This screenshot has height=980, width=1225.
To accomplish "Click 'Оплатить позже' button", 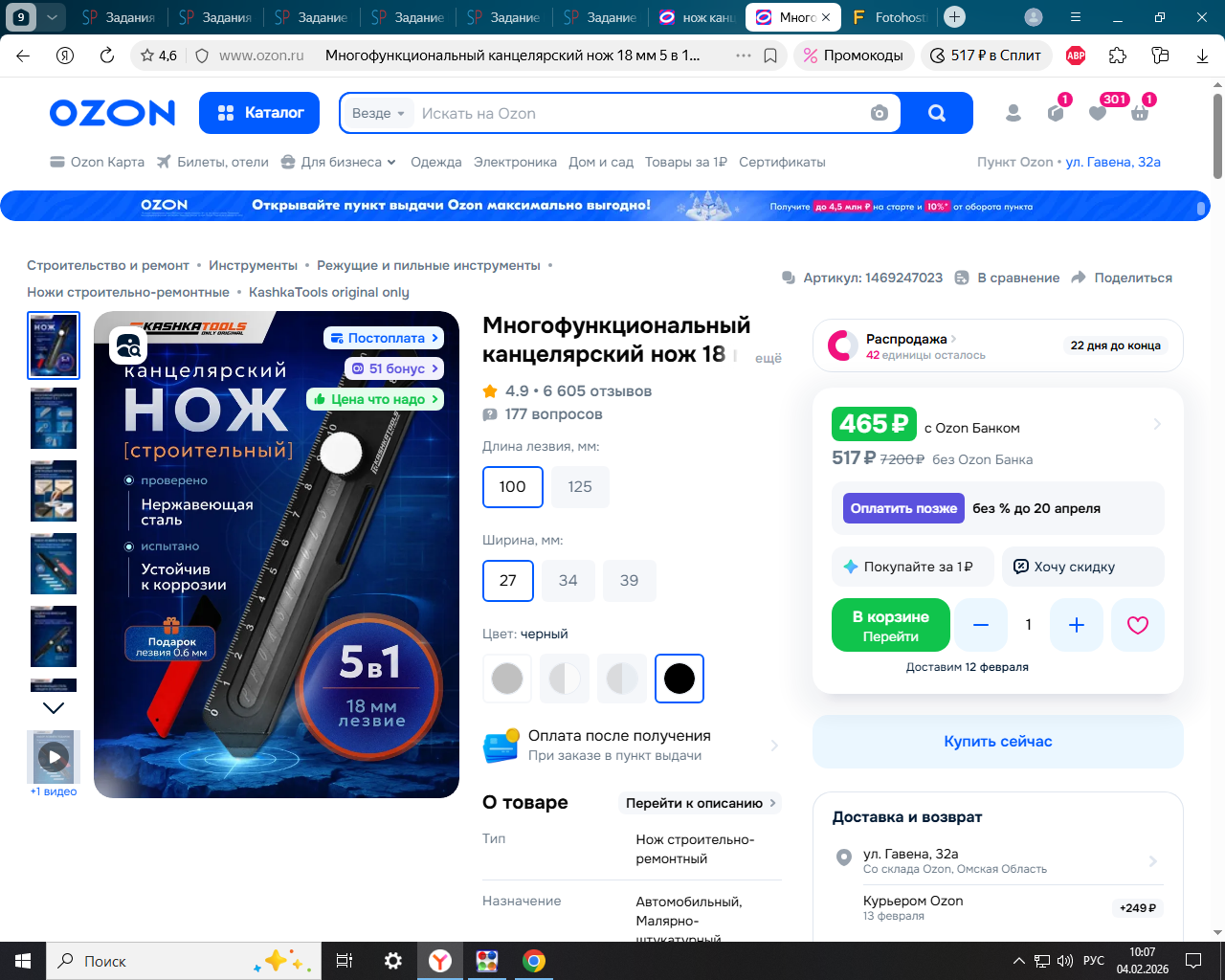I will [x=903, y=508].
